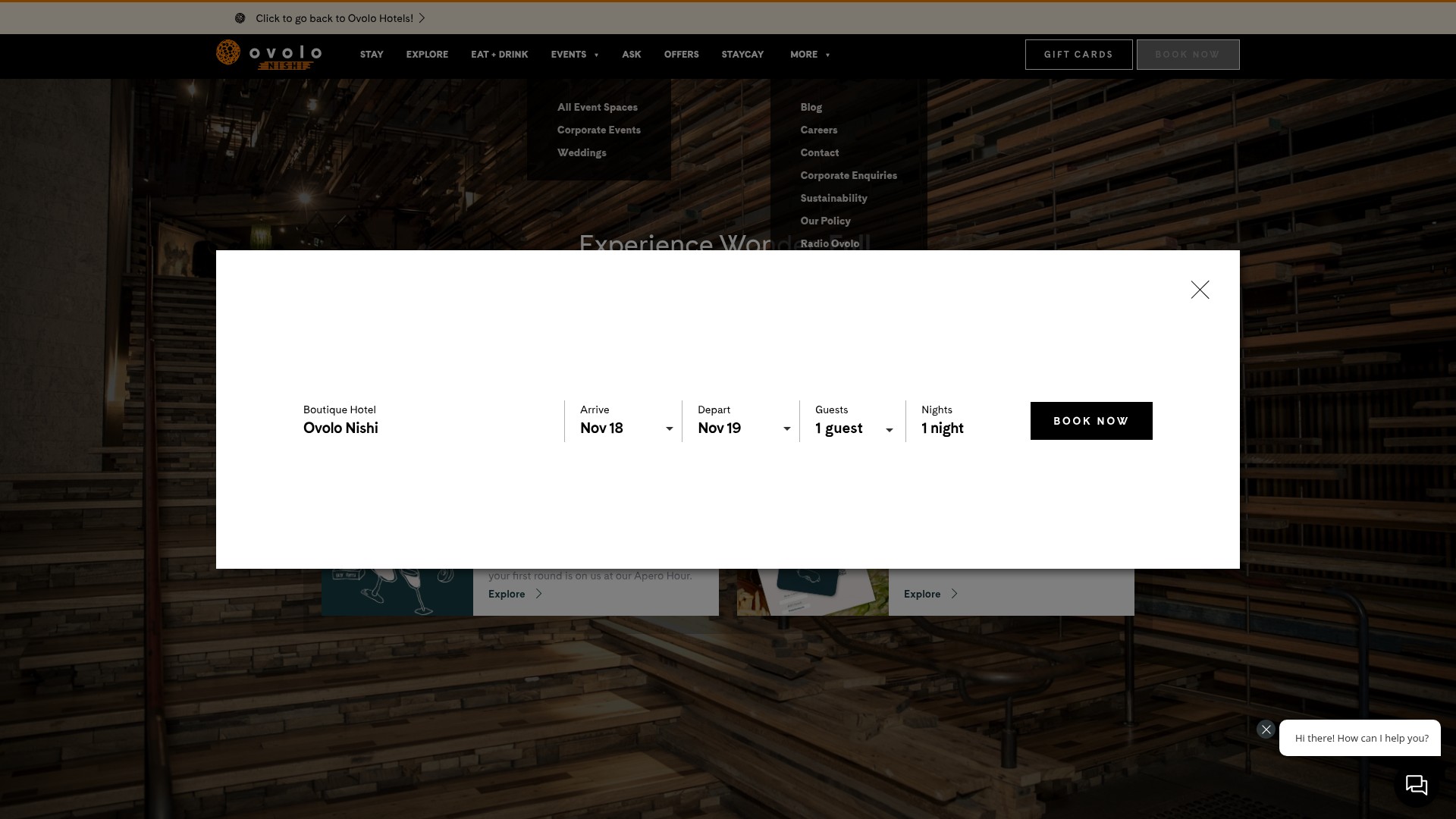This screenshot has width=1456, height=819.
Task: Select Corporate Enquiries submenu item
Action: pos(849,175)
